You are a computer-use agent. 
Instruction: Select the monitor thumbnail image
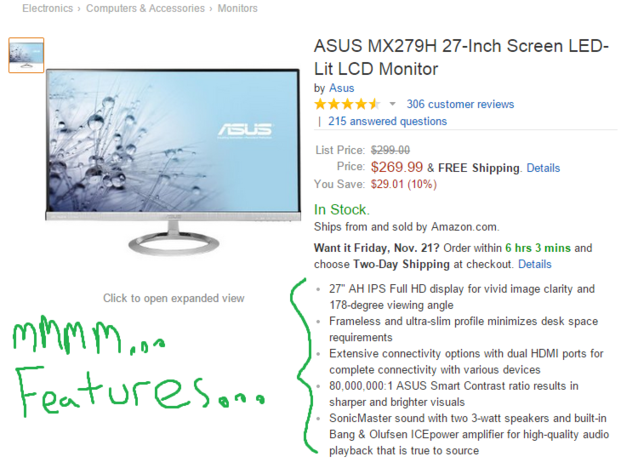point(26,55)
